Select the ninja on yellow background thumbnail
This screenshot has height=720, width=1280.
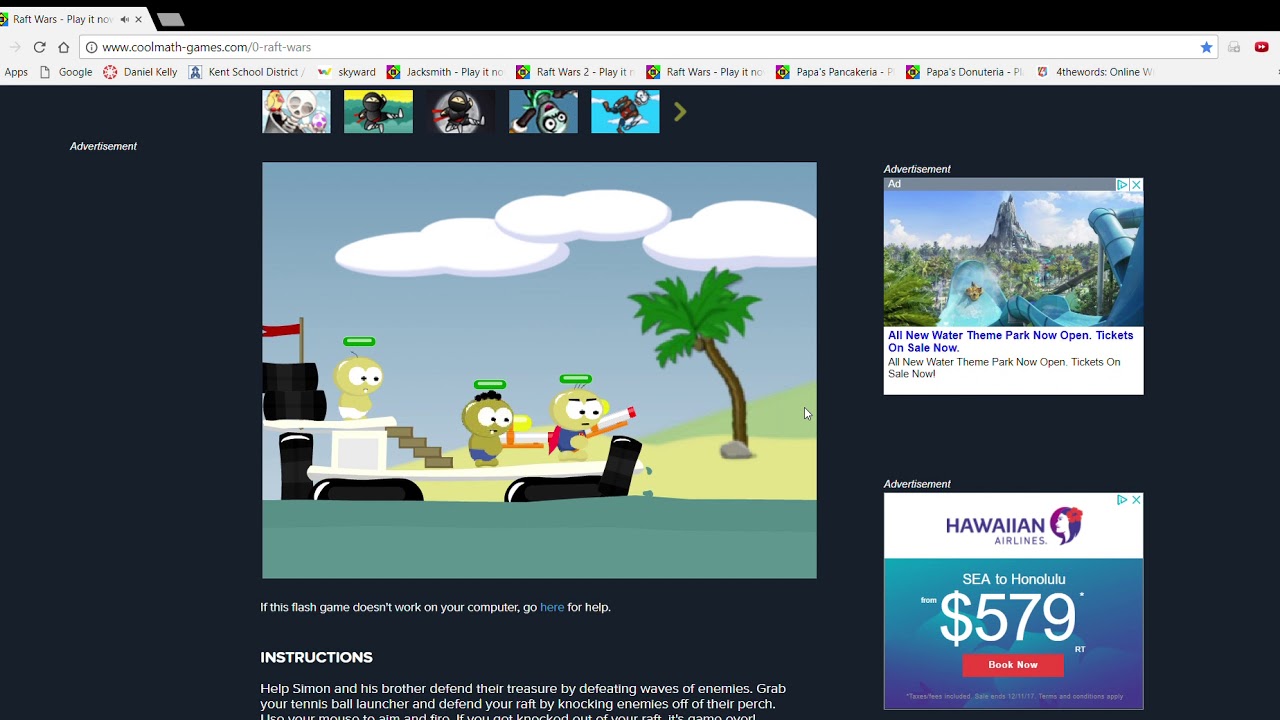pyautogui.click(x=378, y=111)
